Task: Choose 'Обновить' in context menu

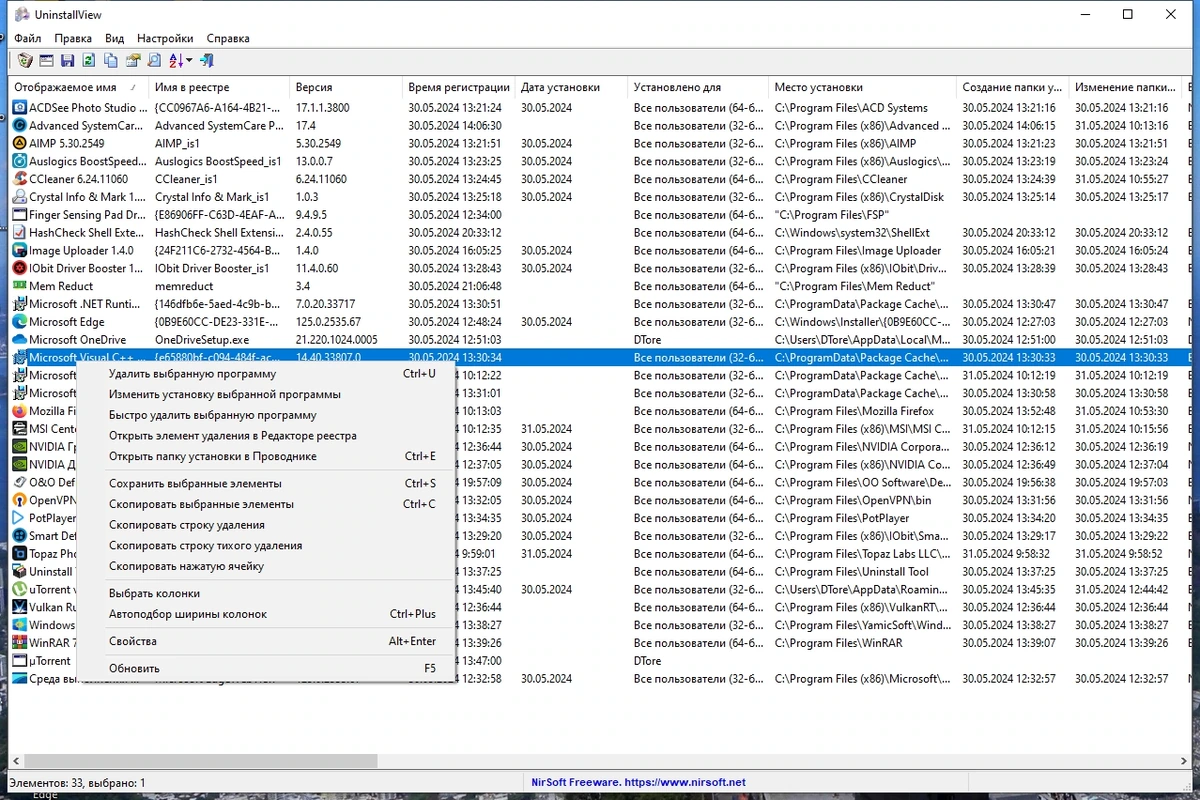Action: coord(266,668)
